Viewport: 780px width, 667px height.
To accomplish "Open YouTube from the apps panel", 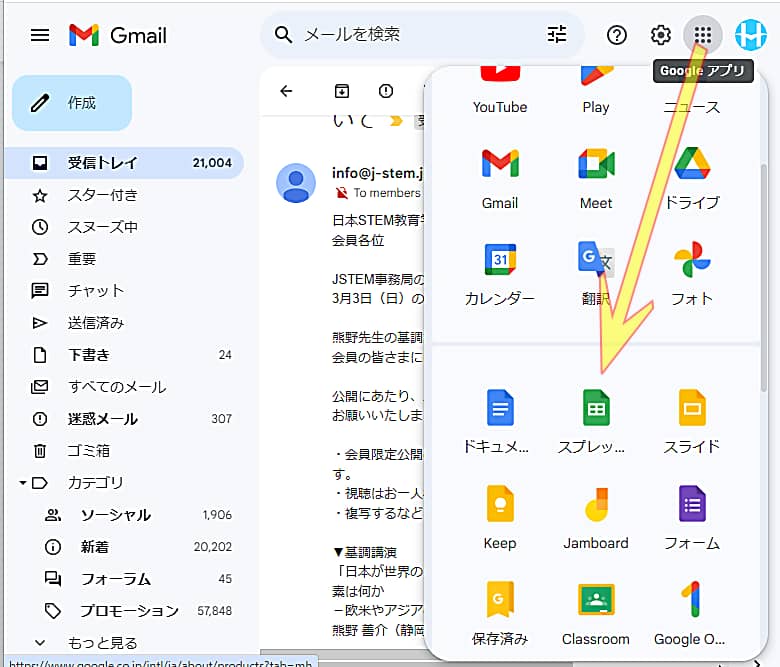I will click(x=500, y=91).
